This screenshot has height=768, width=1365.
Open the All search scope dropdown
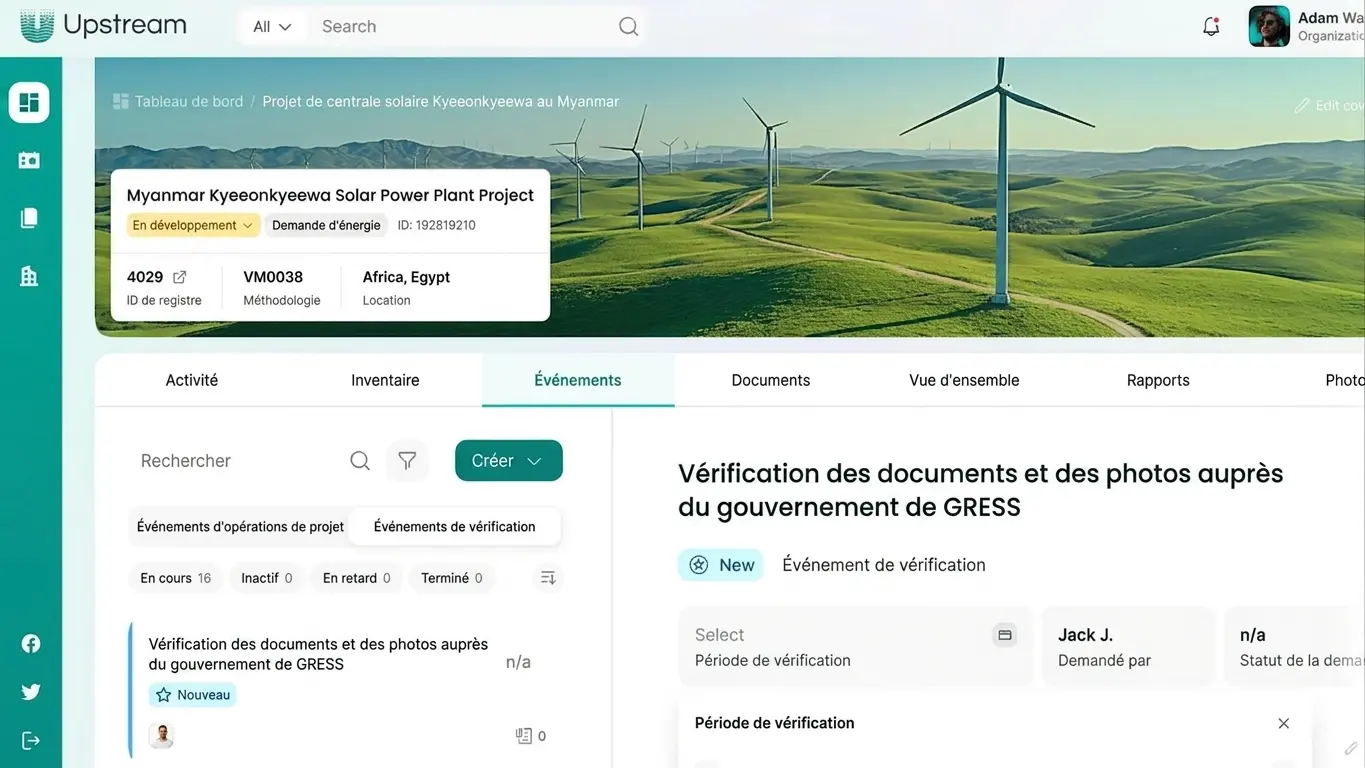(271, 26)
